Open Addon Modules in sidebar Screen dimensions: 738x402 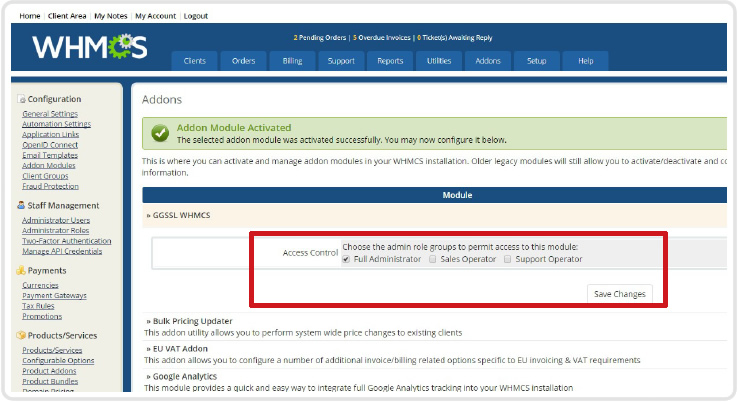tap(48, 166)
